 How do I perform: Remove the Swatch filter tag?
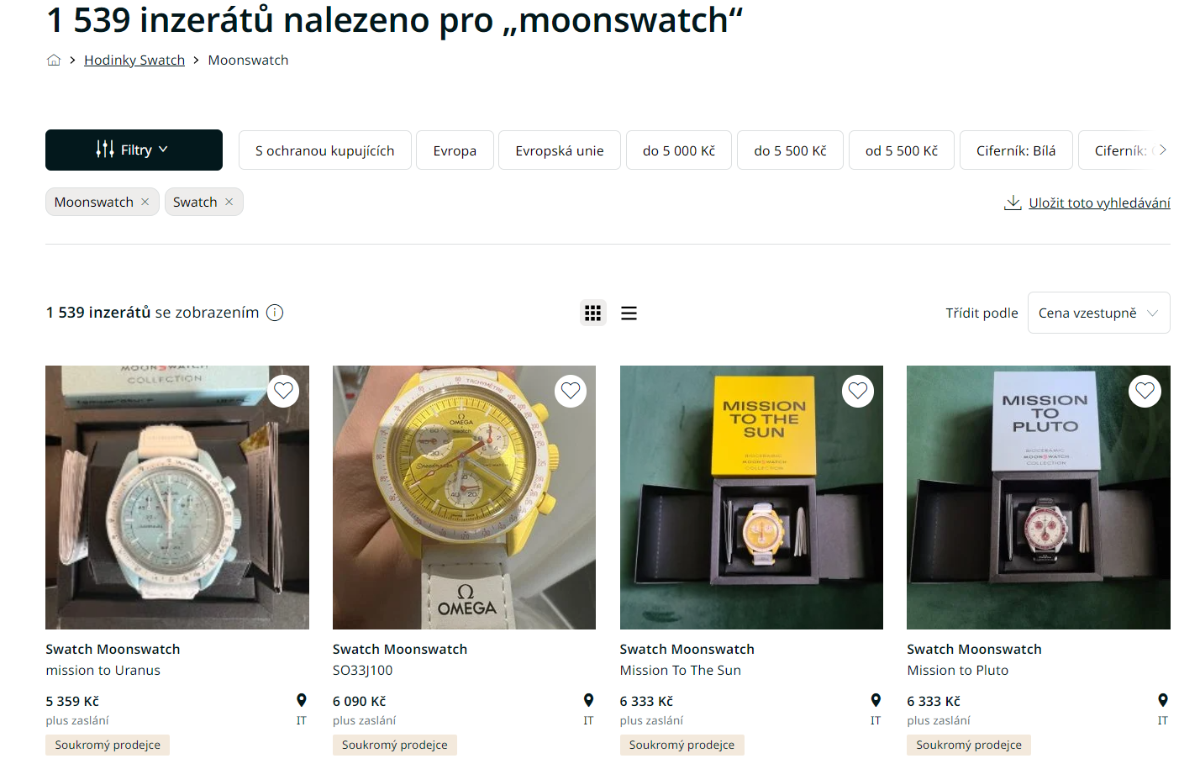[x=229, y=202]
